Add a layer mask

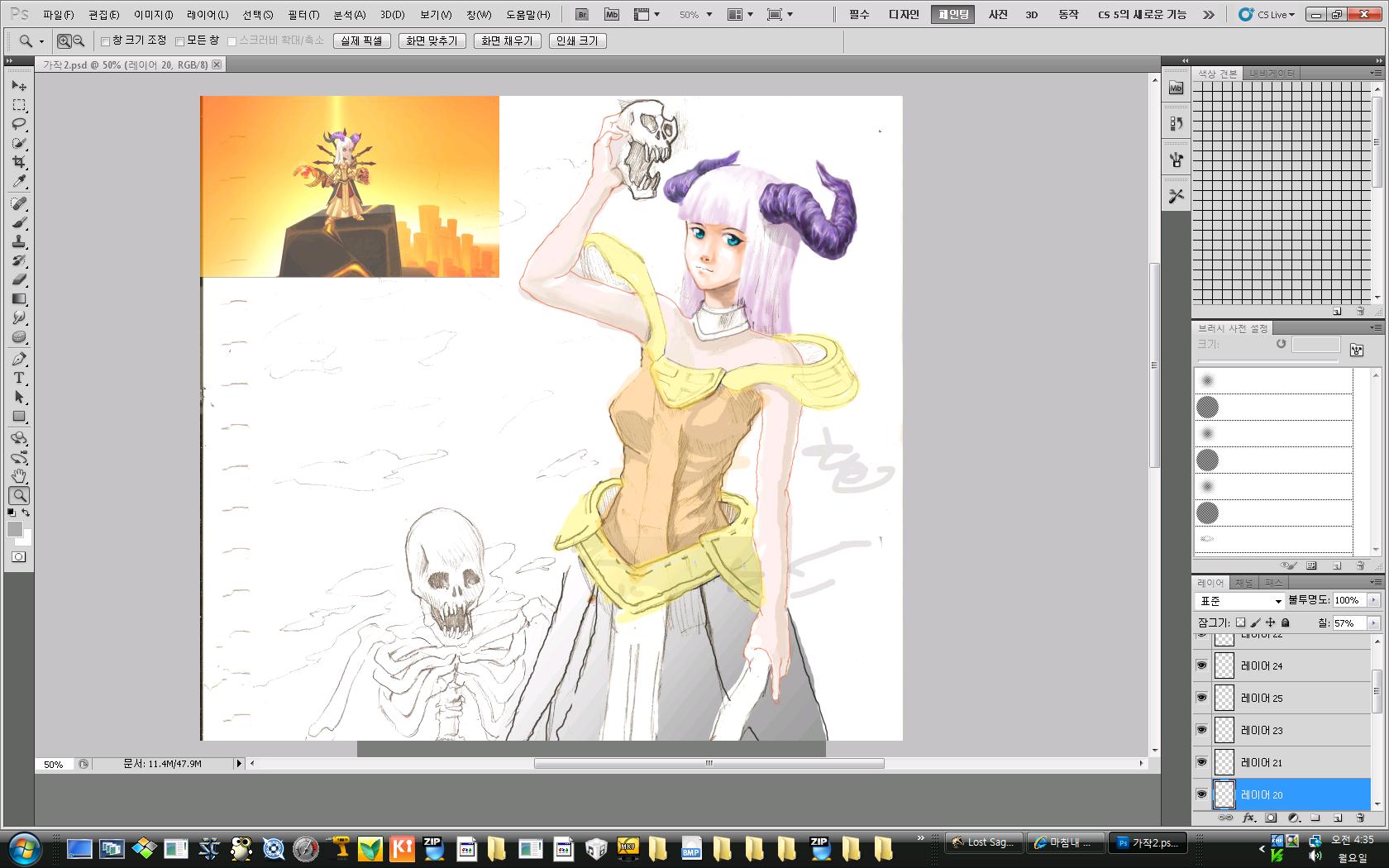point(1271,818)
